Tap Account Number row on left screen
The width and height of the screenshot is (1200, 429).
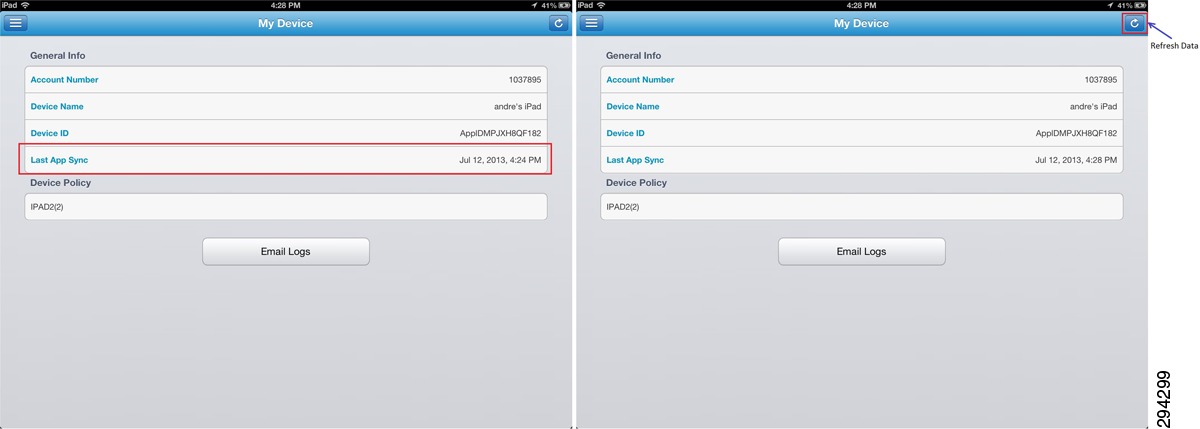click(286, 79)
